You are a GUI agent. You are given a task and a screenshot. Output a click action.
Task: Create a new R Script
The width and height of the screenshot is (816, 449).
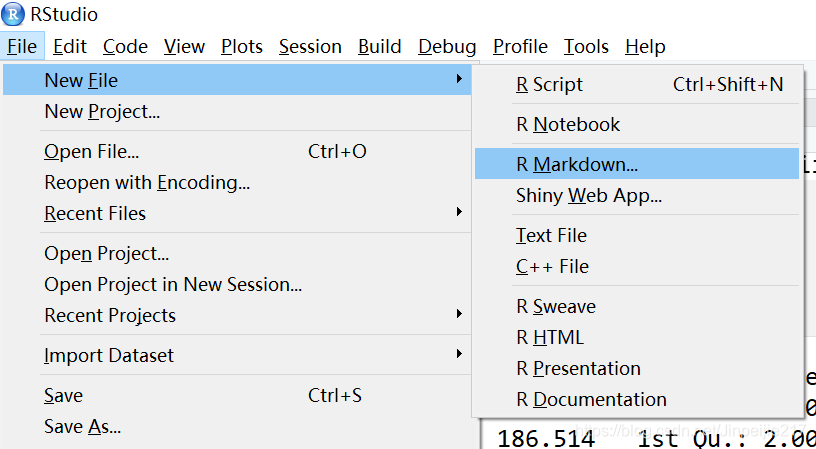tap(637, 84)
